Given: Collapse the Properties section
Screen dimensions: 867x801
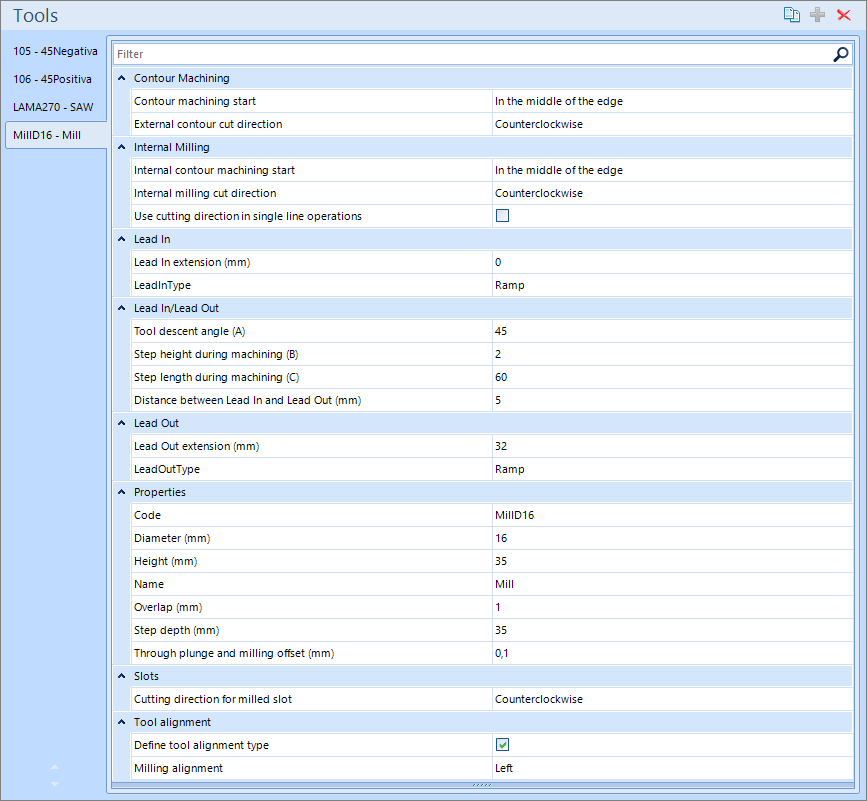Looking at the screenshot, I should (122, 492).
